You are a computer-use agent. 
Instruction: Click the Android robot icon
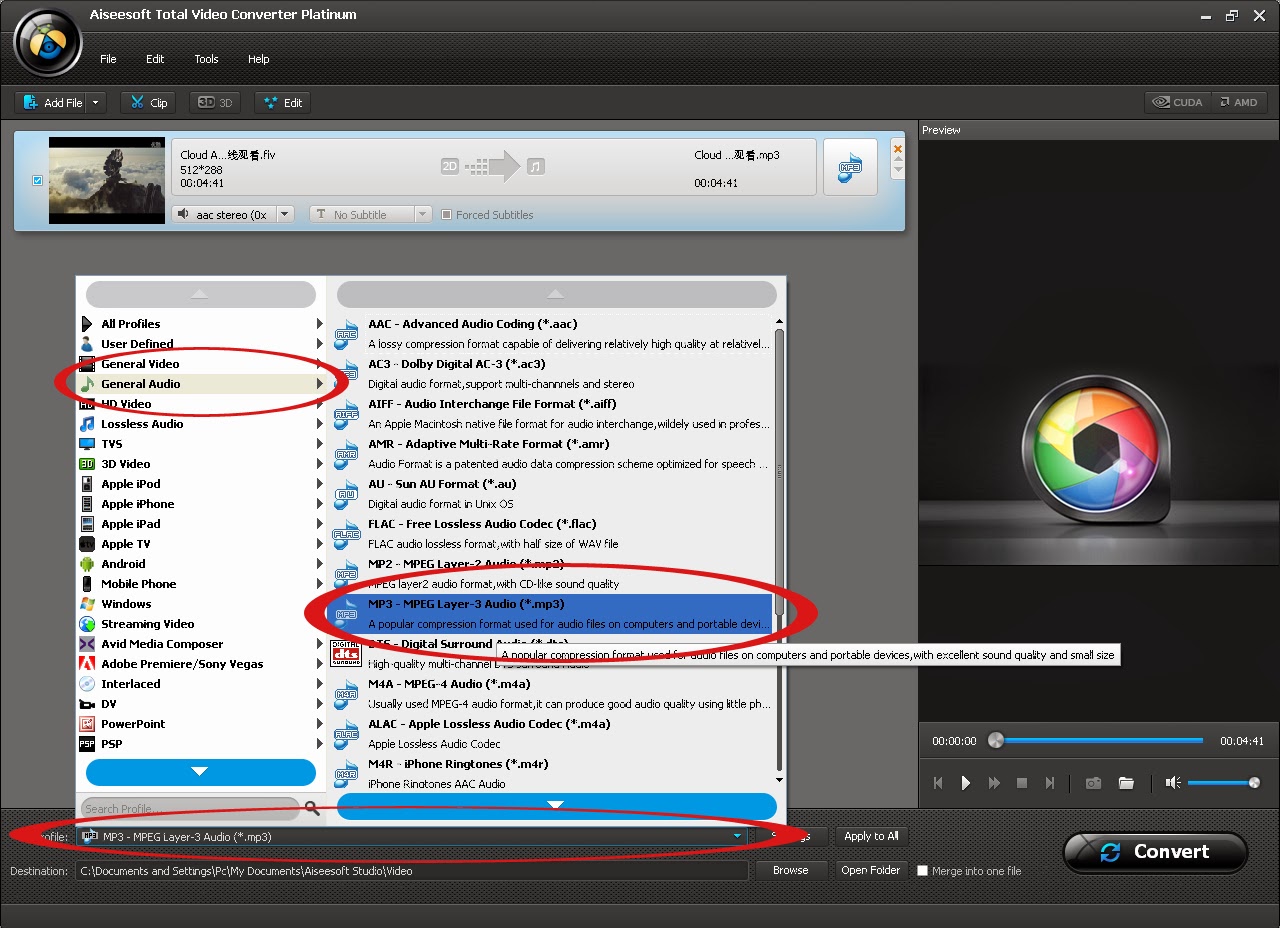[87, 564]
